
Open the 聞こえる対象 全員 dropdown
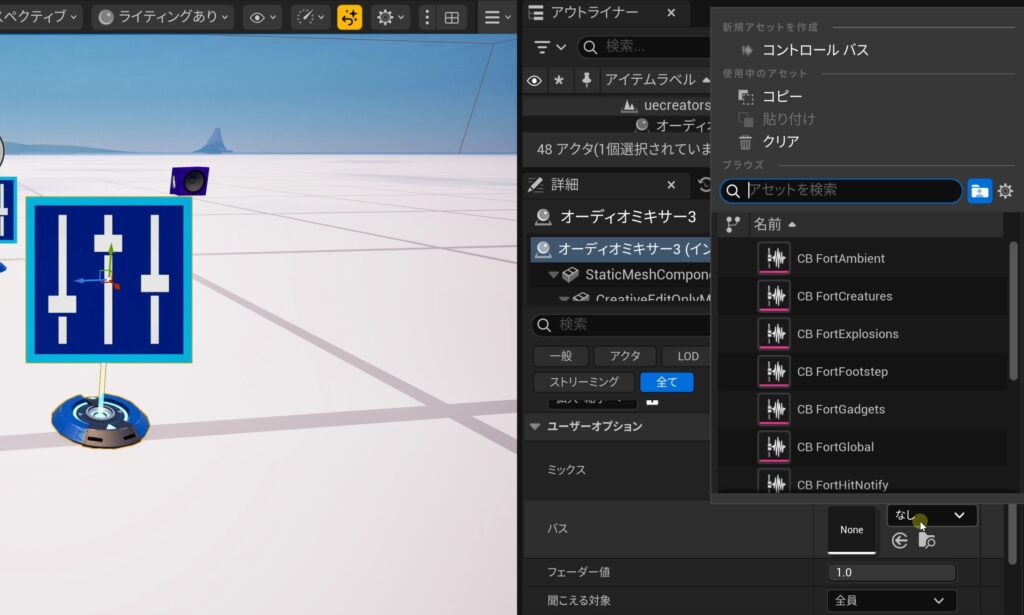(x=891, y=600)
